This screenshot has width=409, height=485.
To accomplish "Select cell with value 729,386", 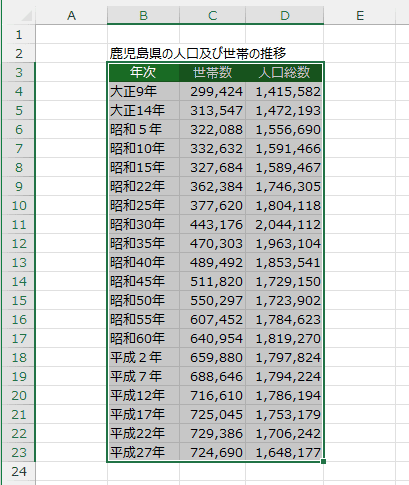I will pos(212,433).
